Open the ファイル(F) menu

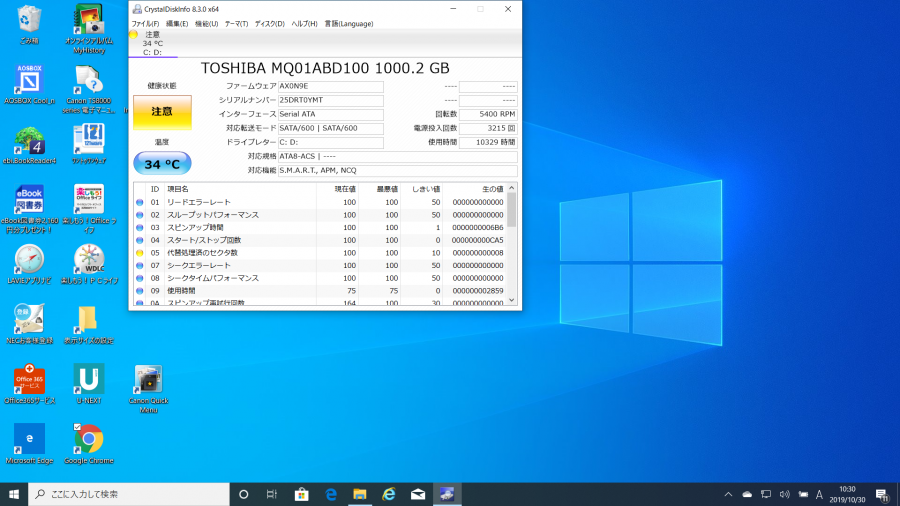(x=145, y=24)
